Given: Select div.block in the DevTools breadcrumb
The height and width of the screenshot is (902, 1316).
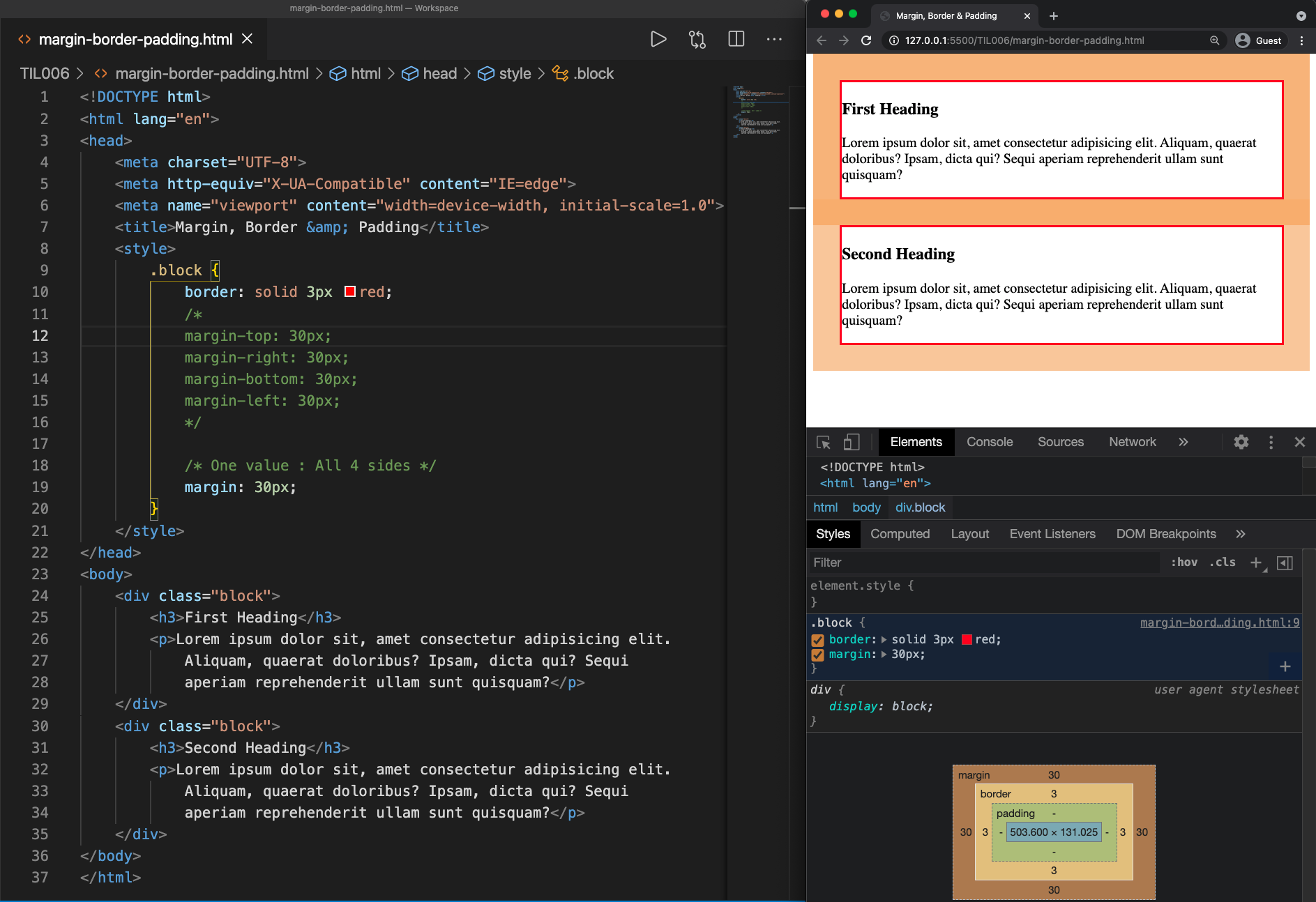Looking at the screenshot, I should 920,507.
